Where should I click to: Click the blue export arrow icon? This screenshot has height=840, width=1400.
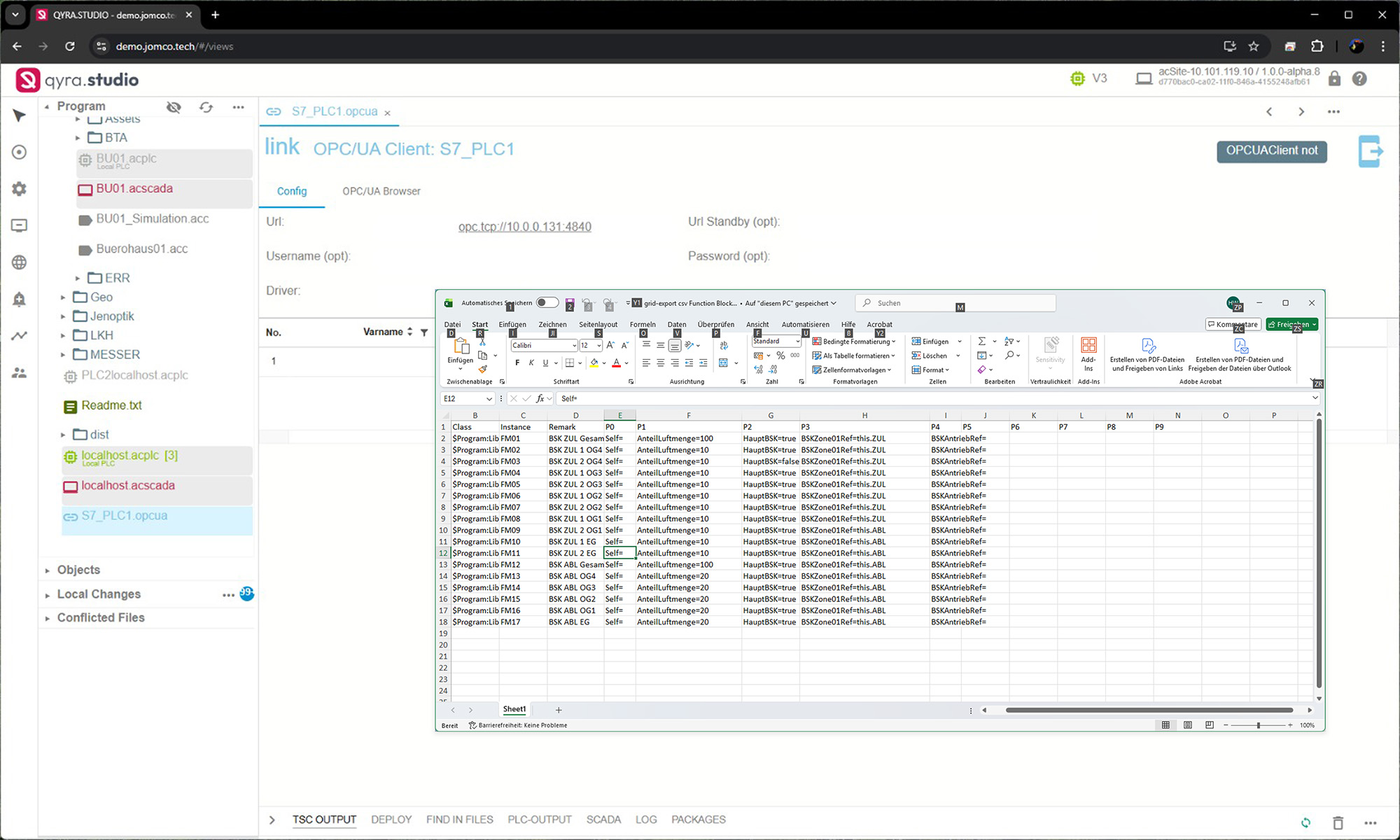1370,150
